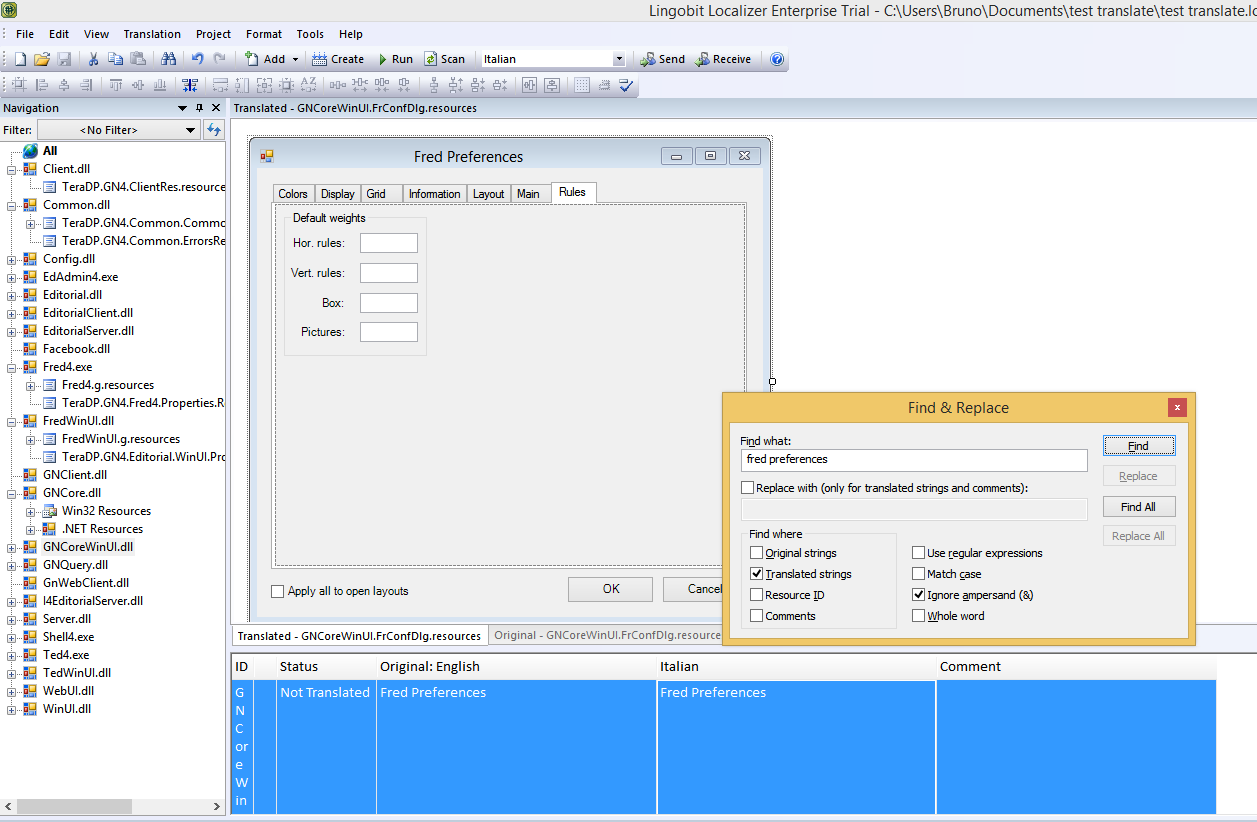Click the blue Help question mark icon

(777, 59)
